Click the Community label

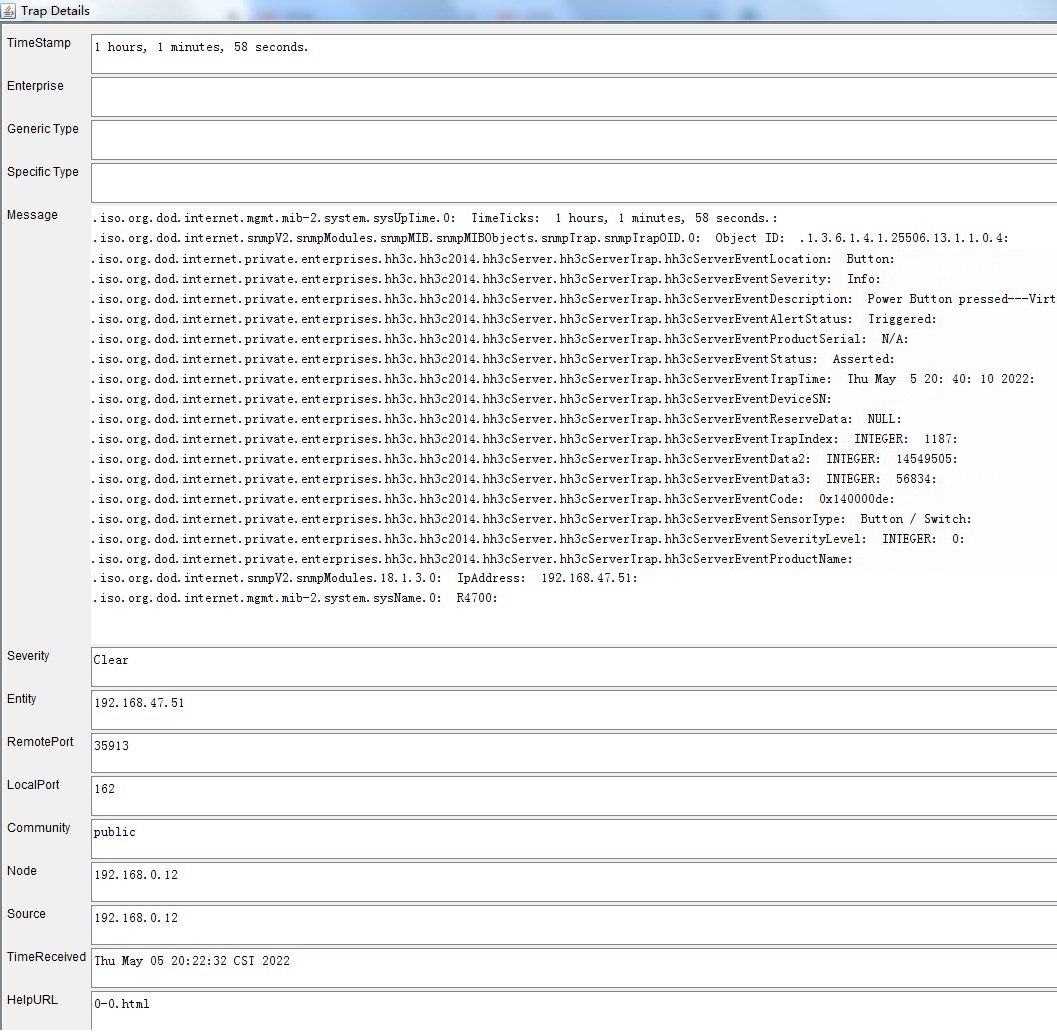coord(38,828)
